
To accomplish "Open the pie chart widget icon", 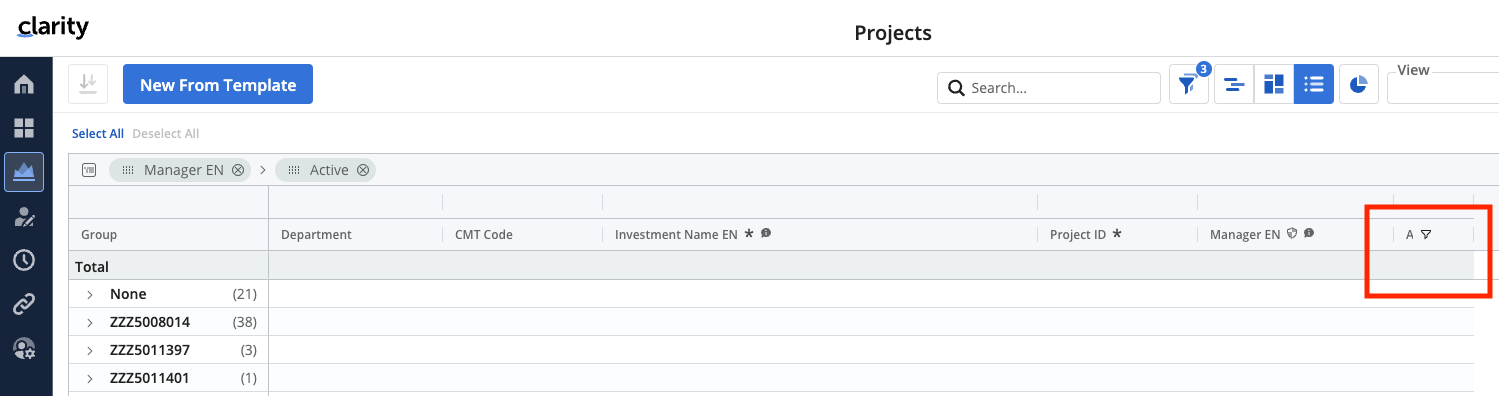I will tap(1358, 85).
